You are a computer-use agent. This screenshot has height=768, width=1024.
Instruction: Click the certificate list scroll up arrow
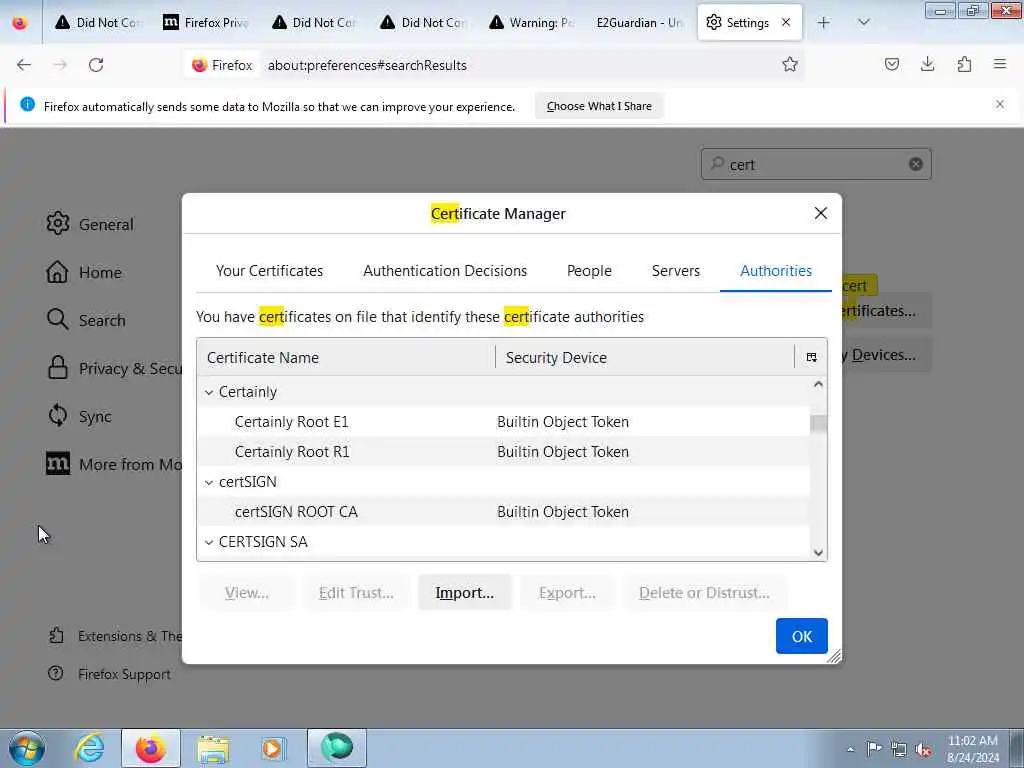pos(818,385)
